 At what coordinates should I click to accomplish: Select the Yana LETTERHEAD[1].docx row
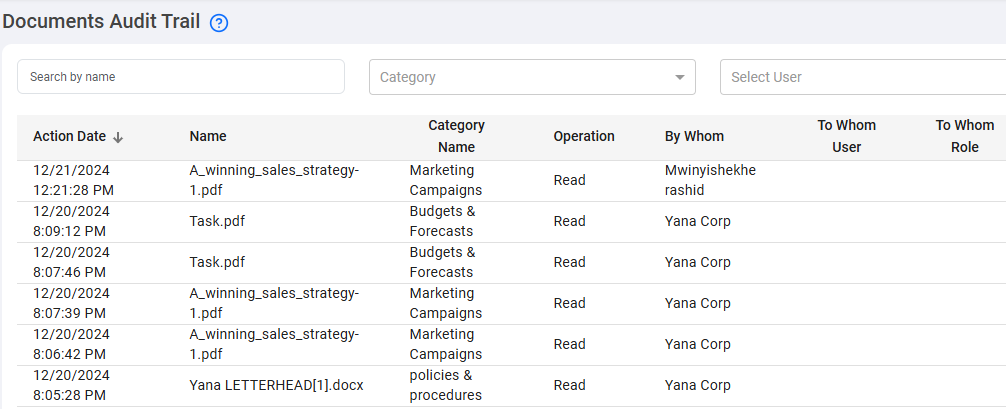tap(276, 385)
